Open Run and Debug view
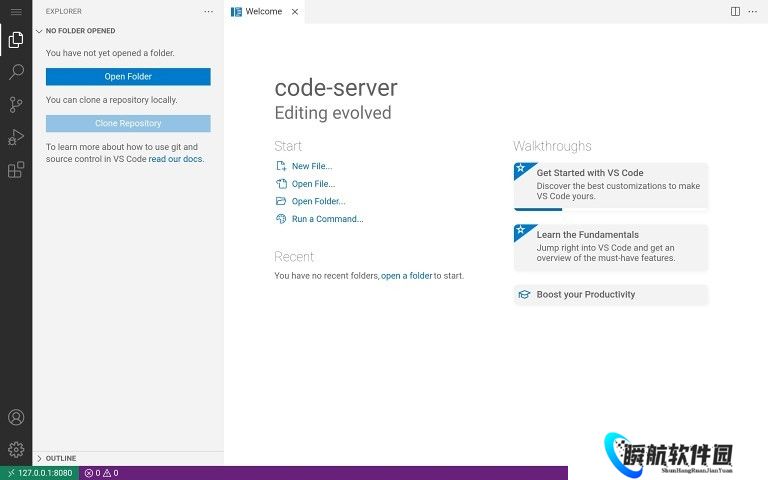 pos(16,137)
